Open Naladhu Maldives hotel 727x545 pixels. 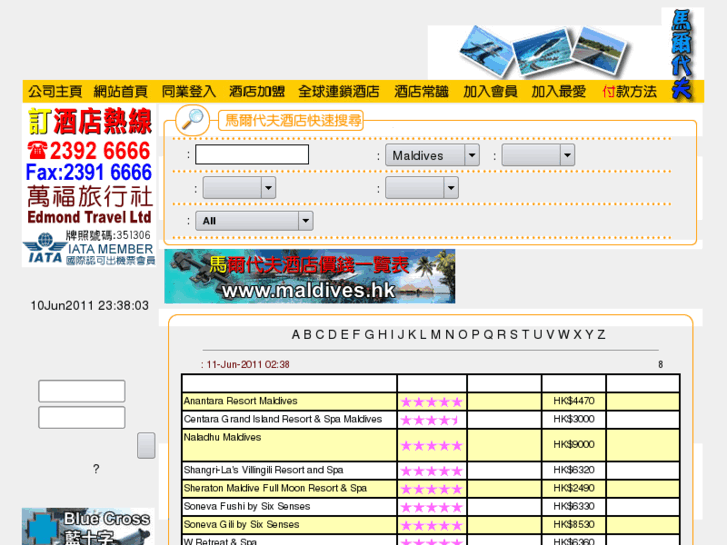[222, 437]
